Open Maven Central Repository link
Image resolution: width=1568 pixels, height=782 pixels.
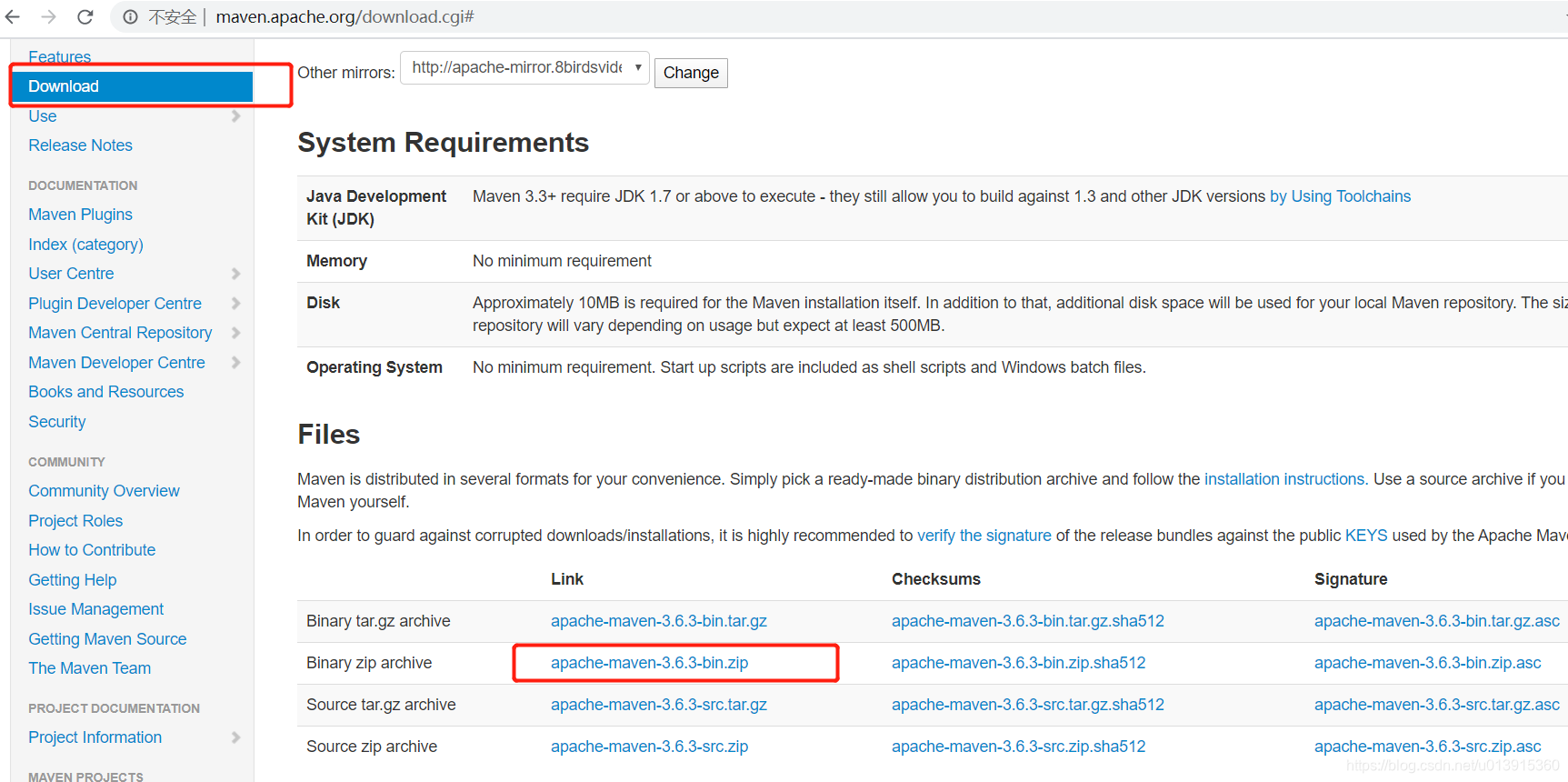click(120, 333)
